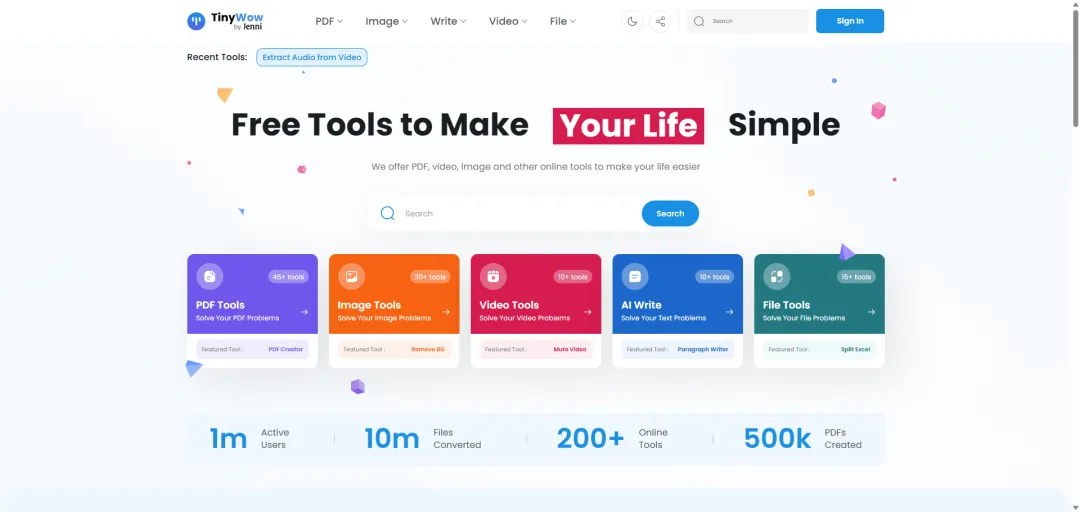Open the Video dropdown menu

coord(508,21)
